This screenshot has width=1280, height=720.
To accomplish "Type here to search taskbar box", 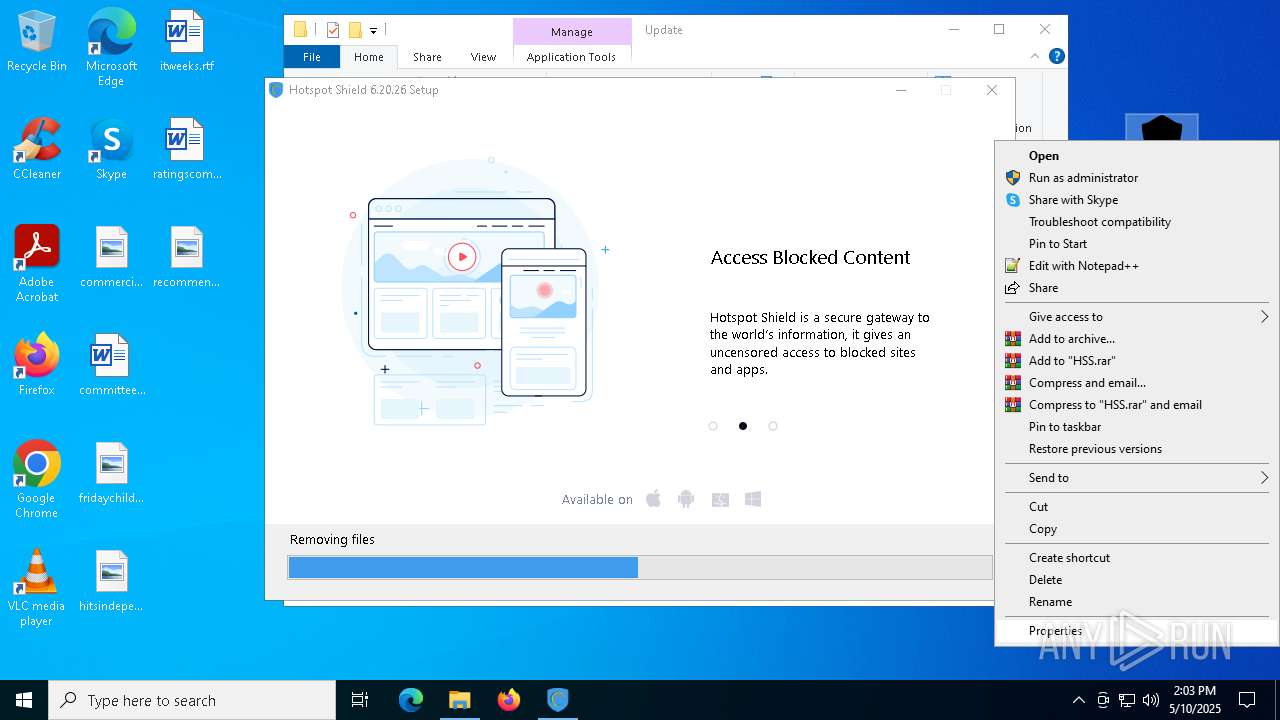I will pyautogui.click(x=192, y=700).
